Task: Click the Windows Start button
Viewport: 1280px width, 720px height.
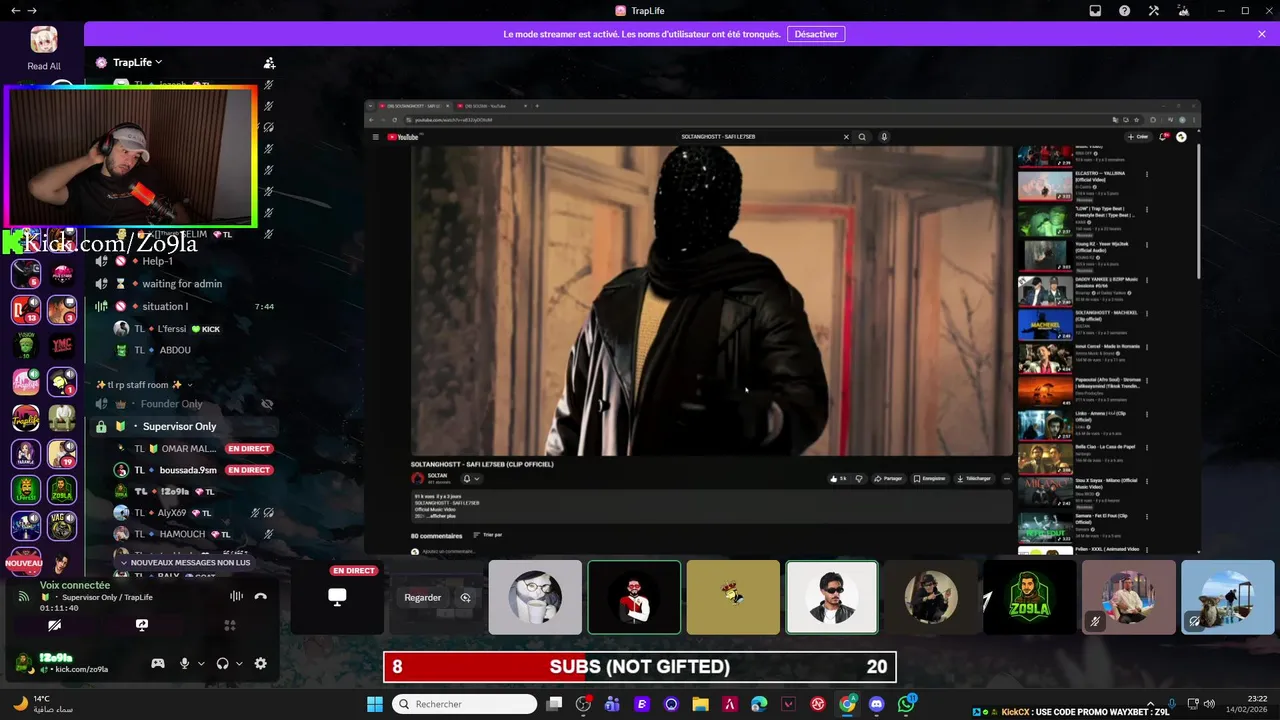Action: click(x=375, y=704)
